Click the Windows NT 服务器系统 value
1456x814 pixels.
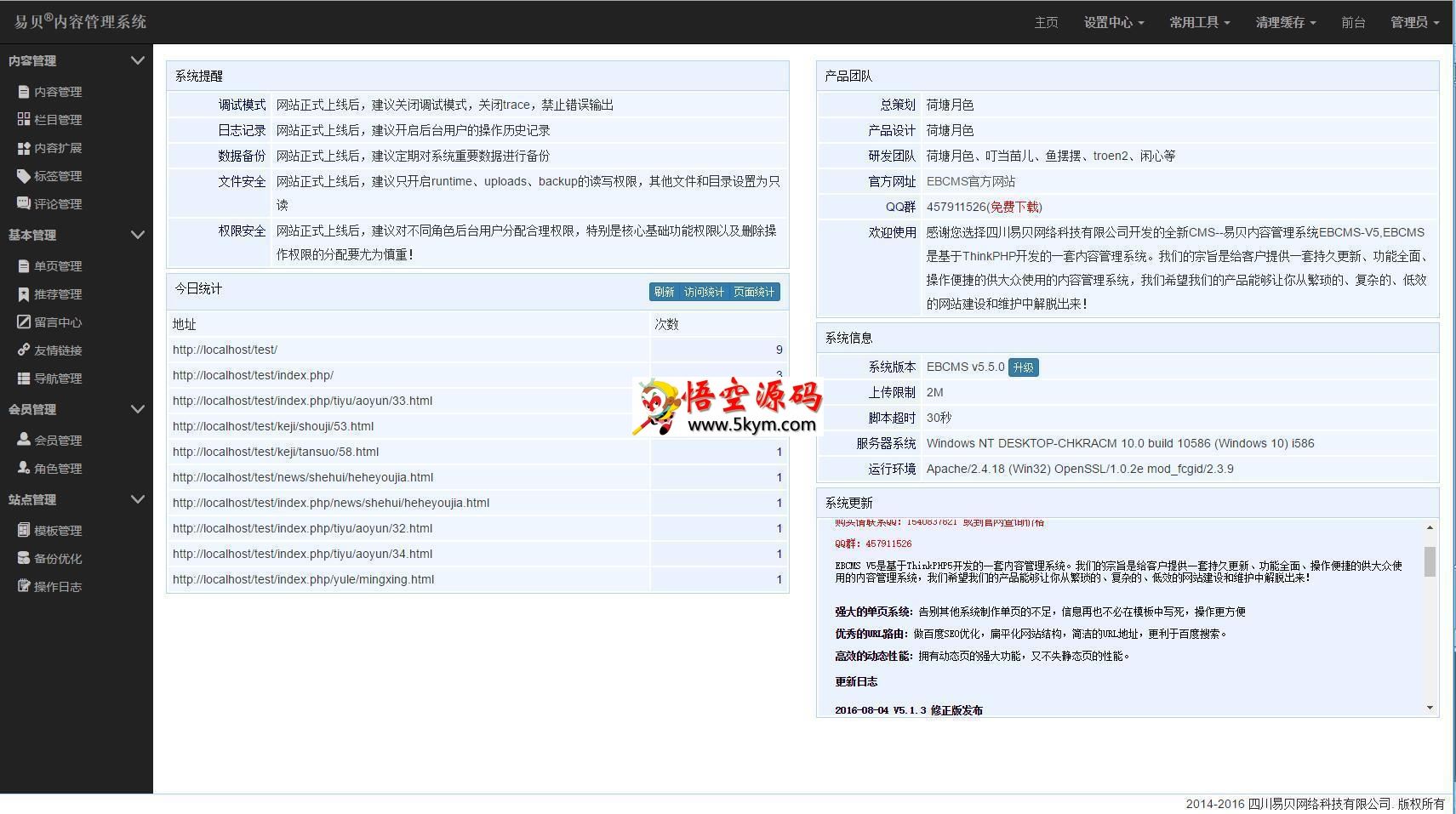tap(1120, 443)
